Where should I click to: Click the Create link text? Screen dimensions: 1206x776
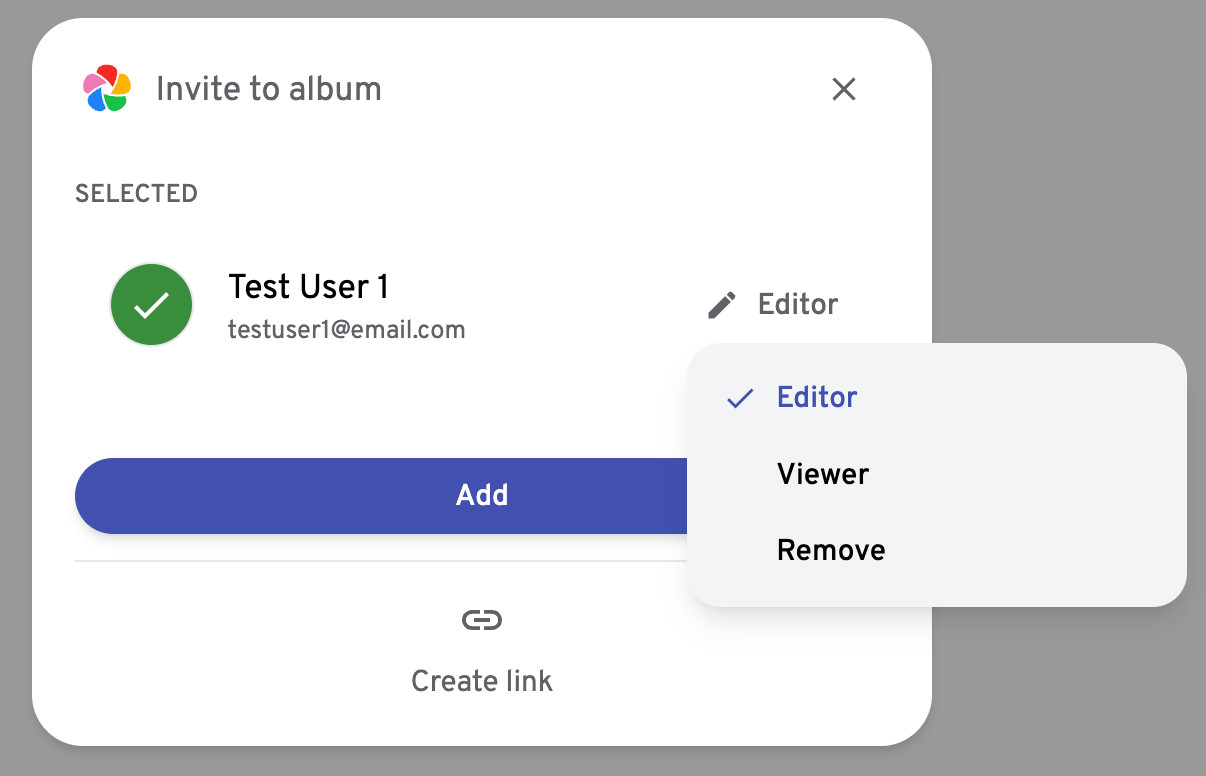[482, 681]
